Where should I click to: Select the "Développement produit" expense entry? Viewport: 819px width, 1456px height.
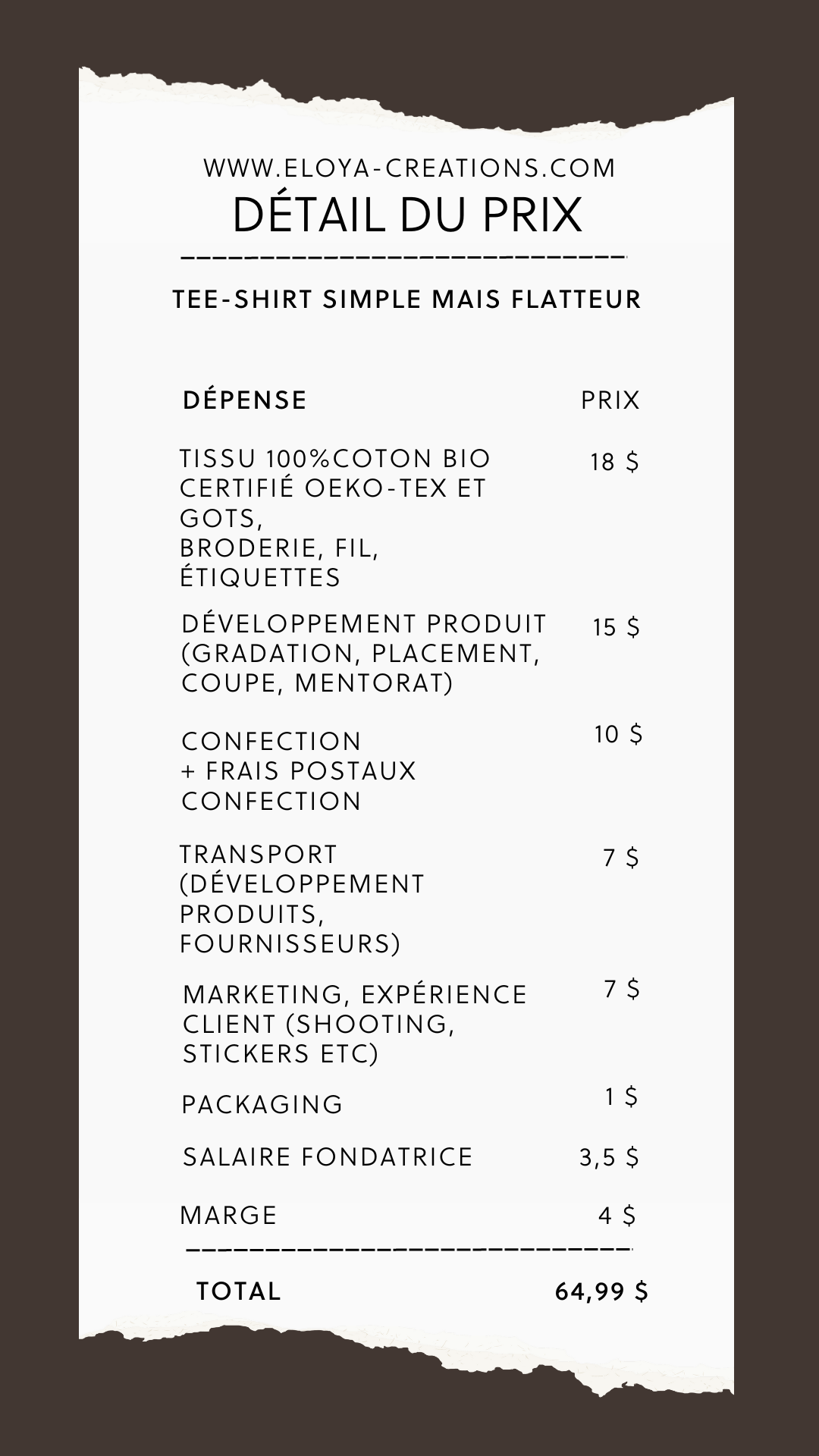[363, 653]
